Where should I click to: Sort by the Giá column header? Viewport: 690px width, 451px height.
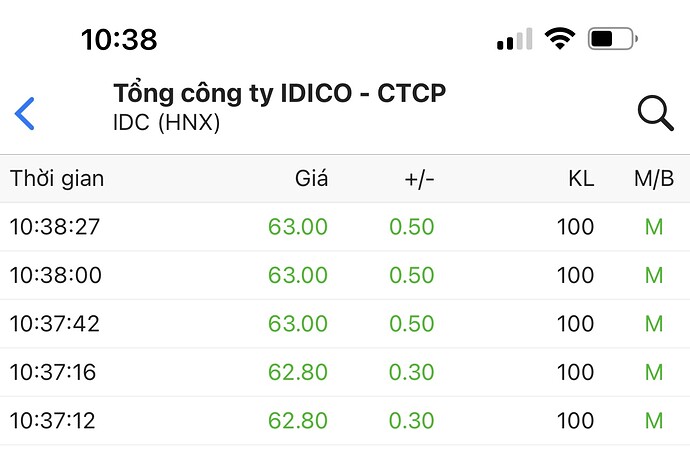click(x=311, y=179)
